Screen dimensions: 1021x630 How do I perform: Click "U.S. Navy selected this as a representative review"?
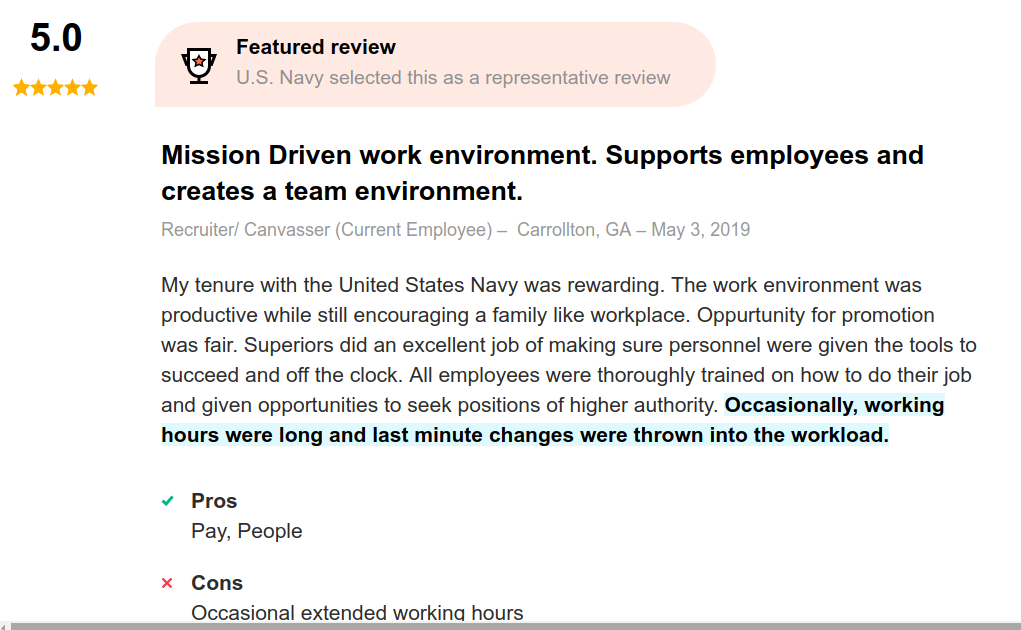coord(453,77)
